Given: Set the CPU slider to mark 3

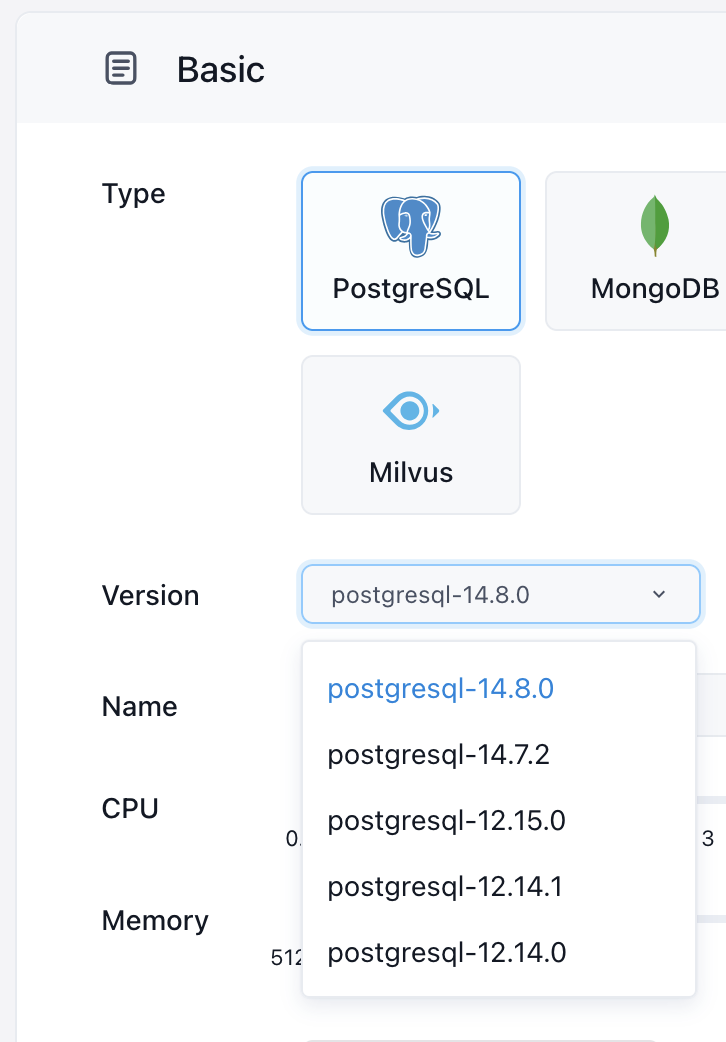Looking at the screenshot, I should click(708, 800).
